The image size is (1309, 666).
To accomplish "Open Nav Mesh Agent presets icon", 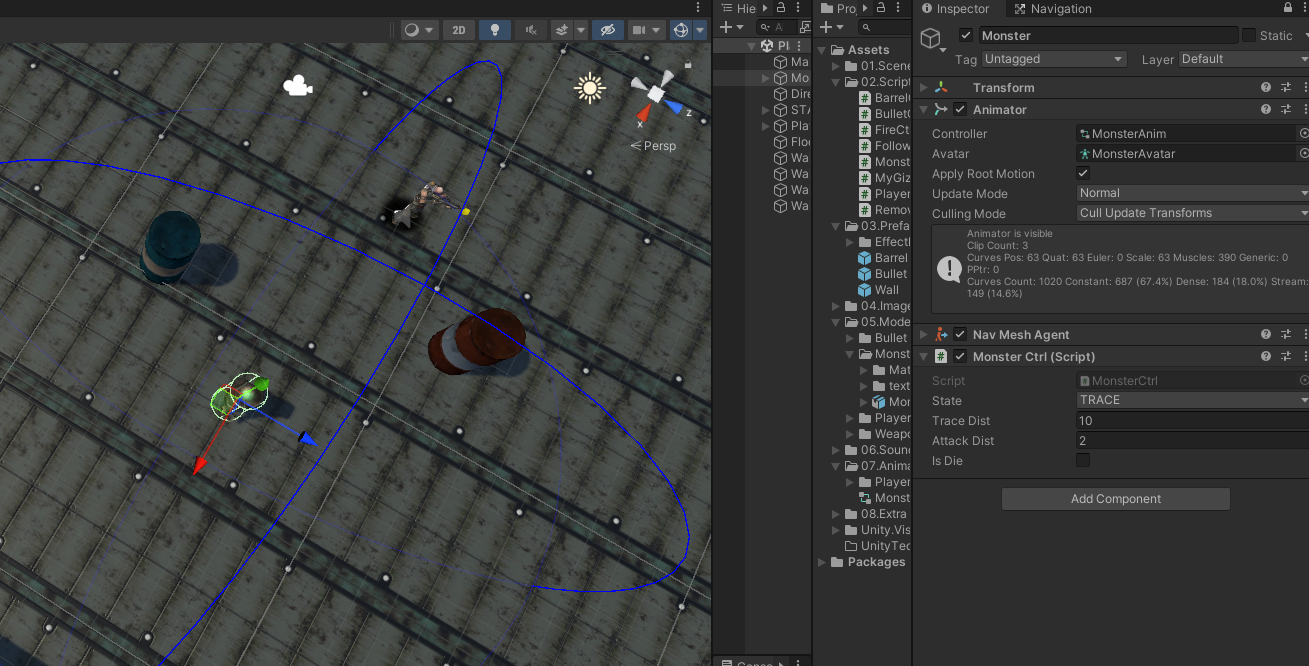I will [x=1286, y=335].
